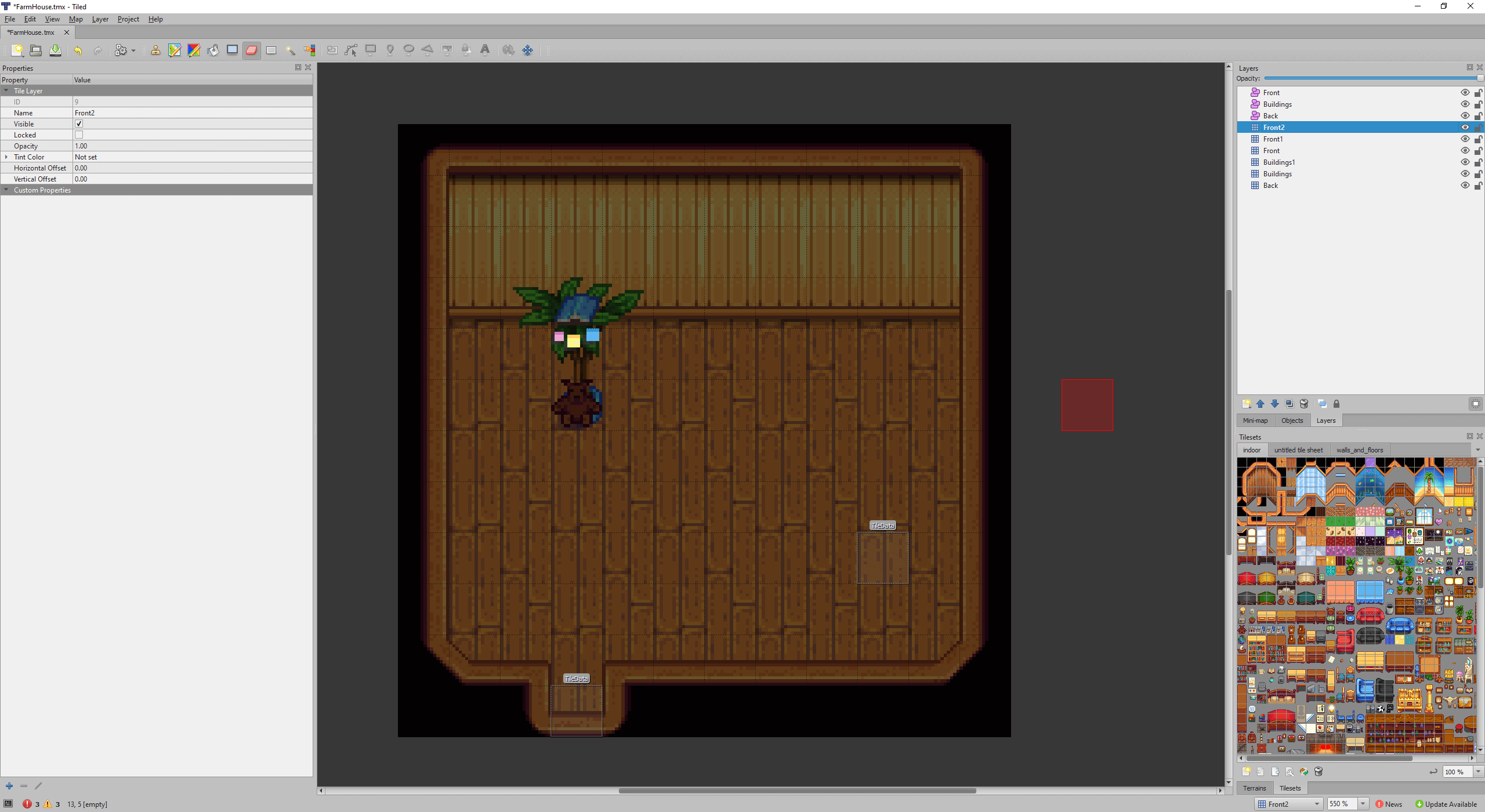Move the selected layer up
The image size is (1485, 812).
(x=1260, y=404)
